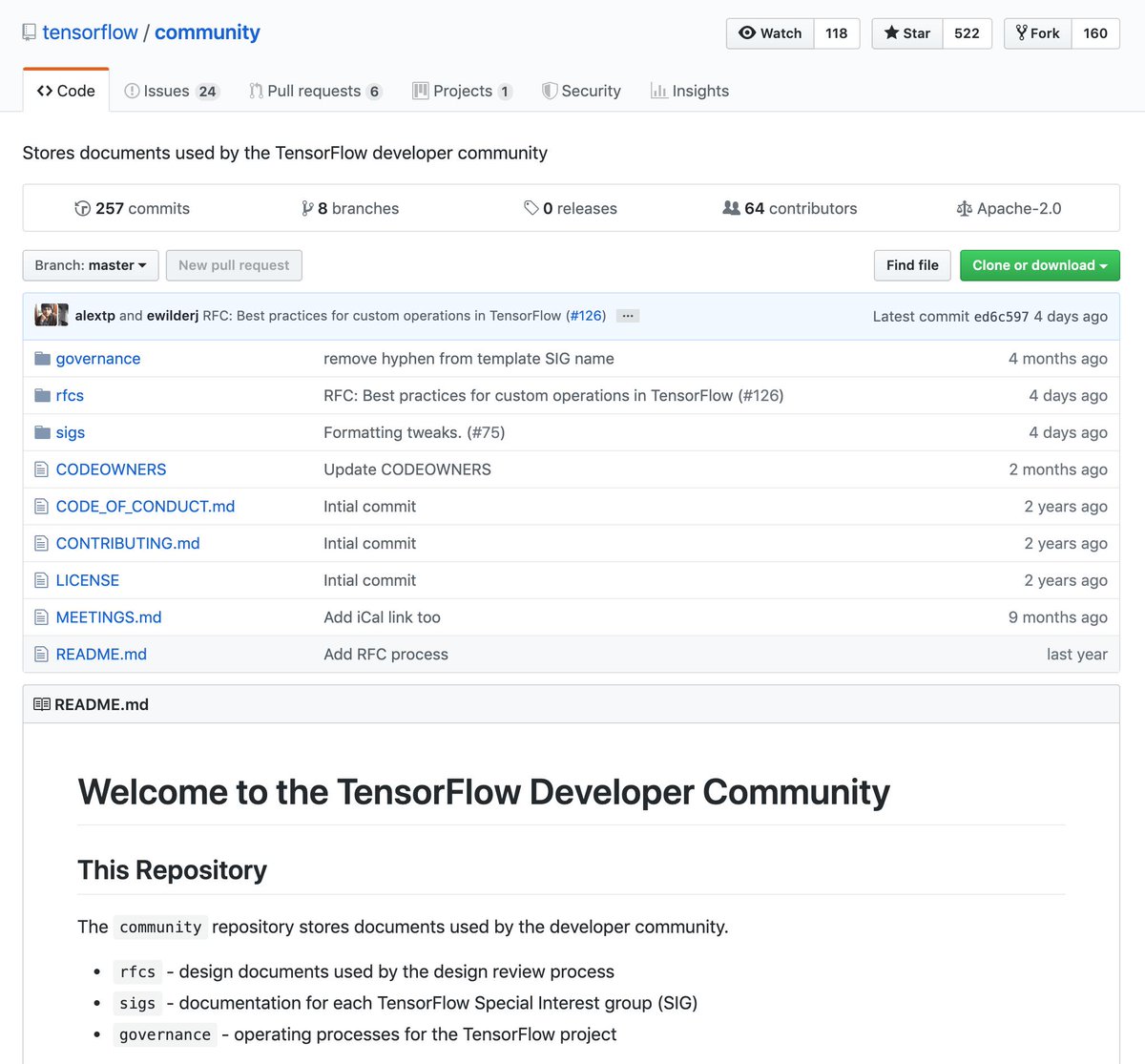Click the governance folder icon
Screen dimensions: 1145x1064
click(42, 359)
